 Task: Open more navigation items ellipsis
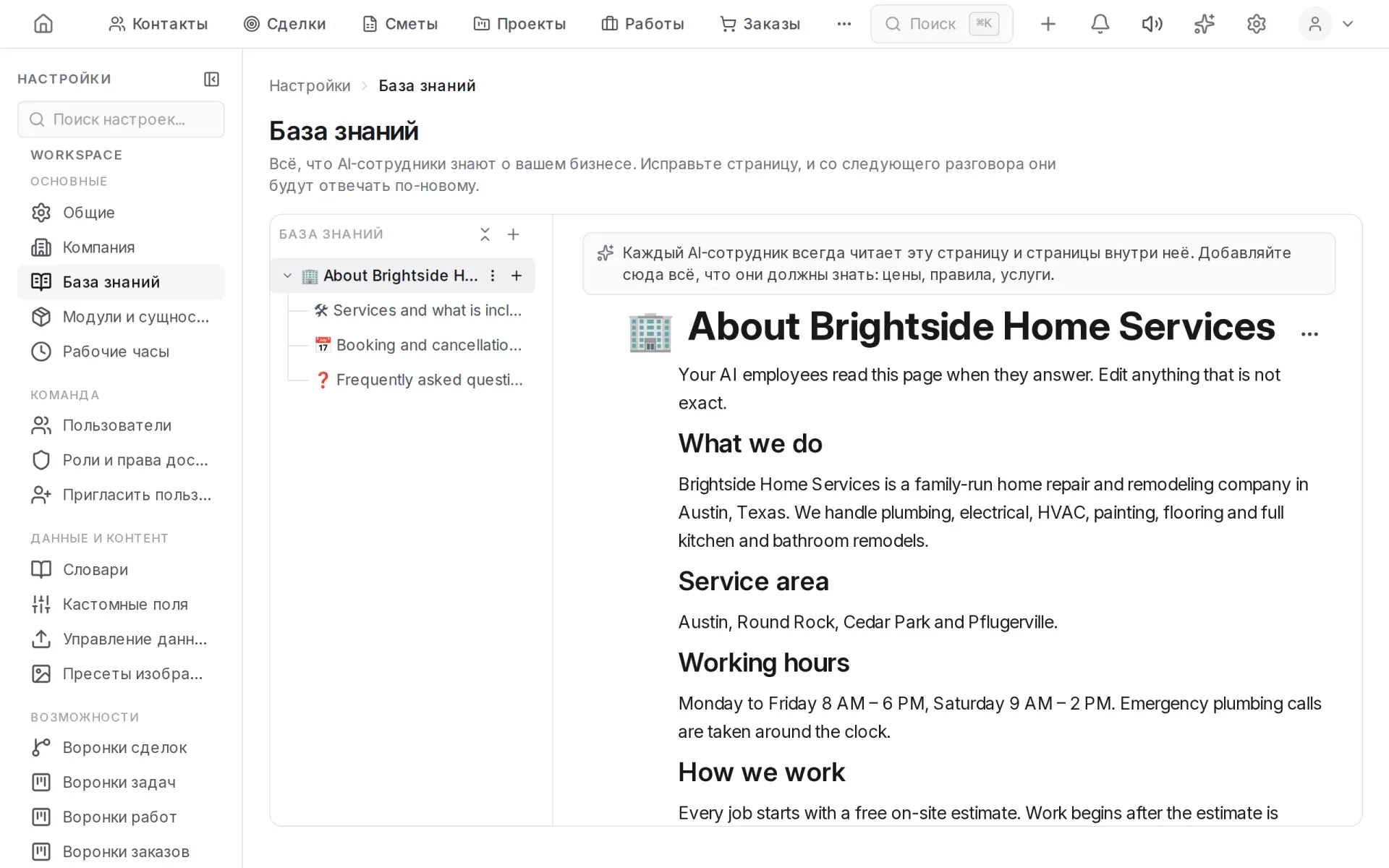click(x=844, y=24)
